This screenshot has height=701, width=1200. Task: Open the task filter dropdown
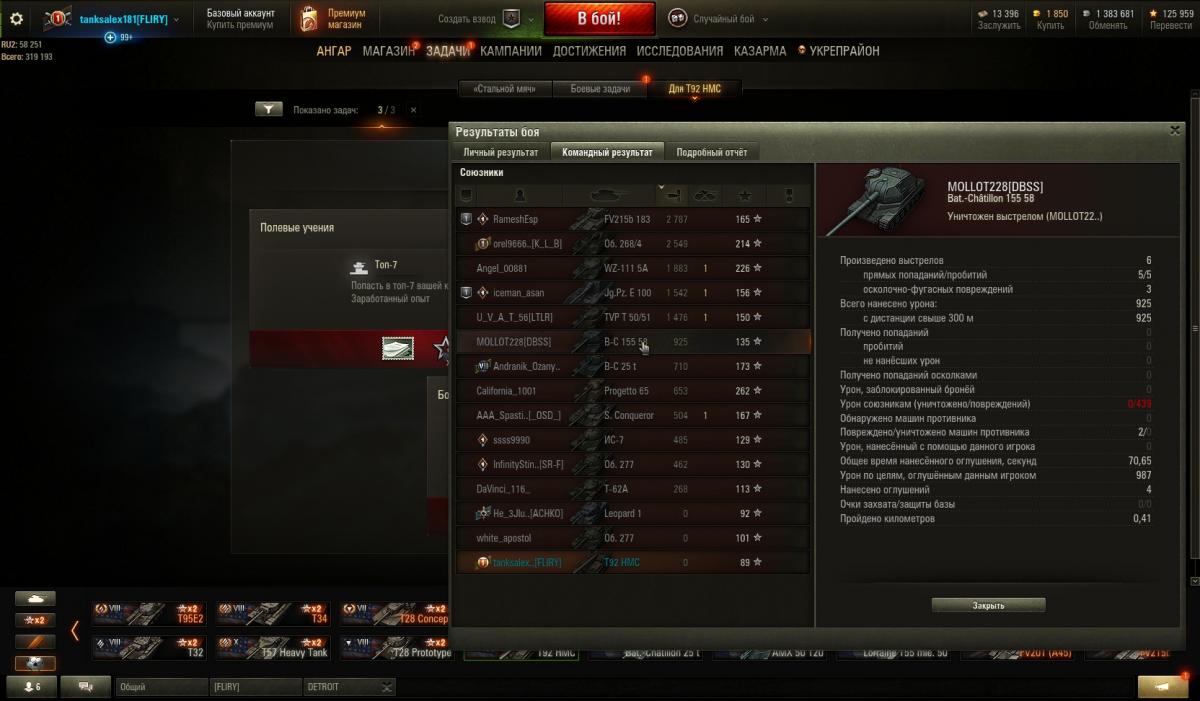point(269,110)
